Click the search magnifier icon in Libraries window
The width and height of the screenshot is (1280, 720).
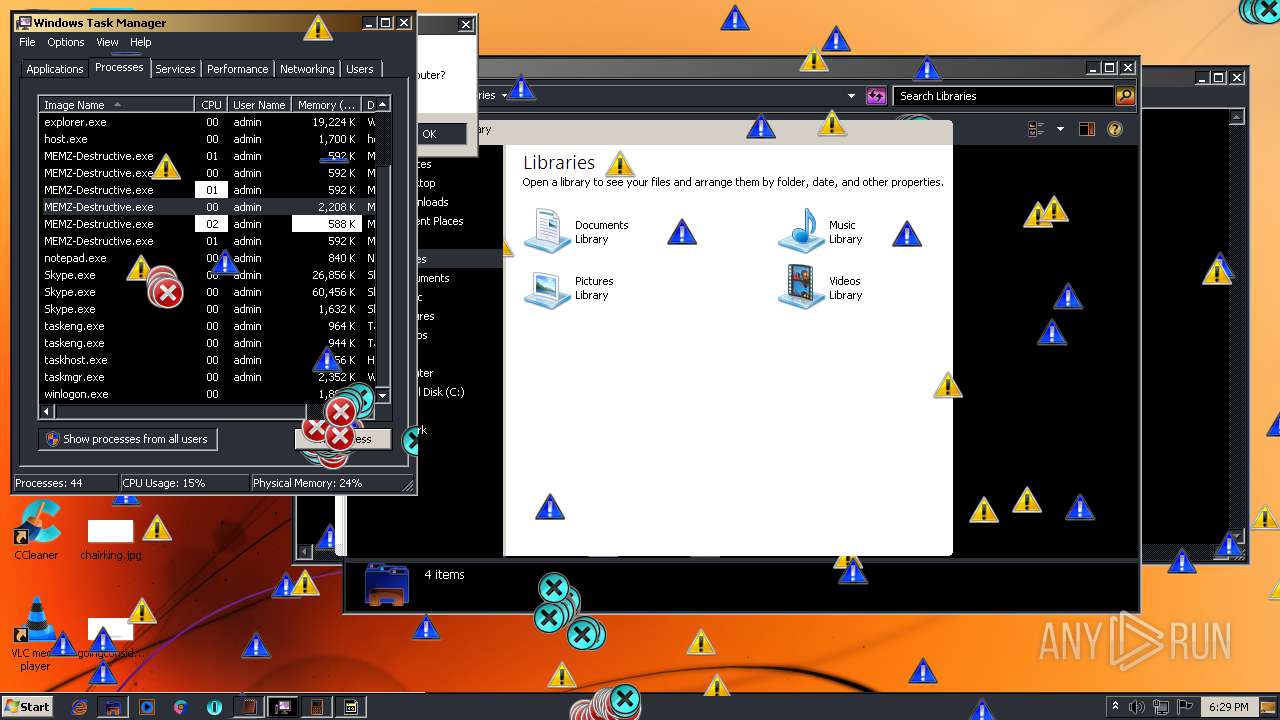tap(1125, 96)
